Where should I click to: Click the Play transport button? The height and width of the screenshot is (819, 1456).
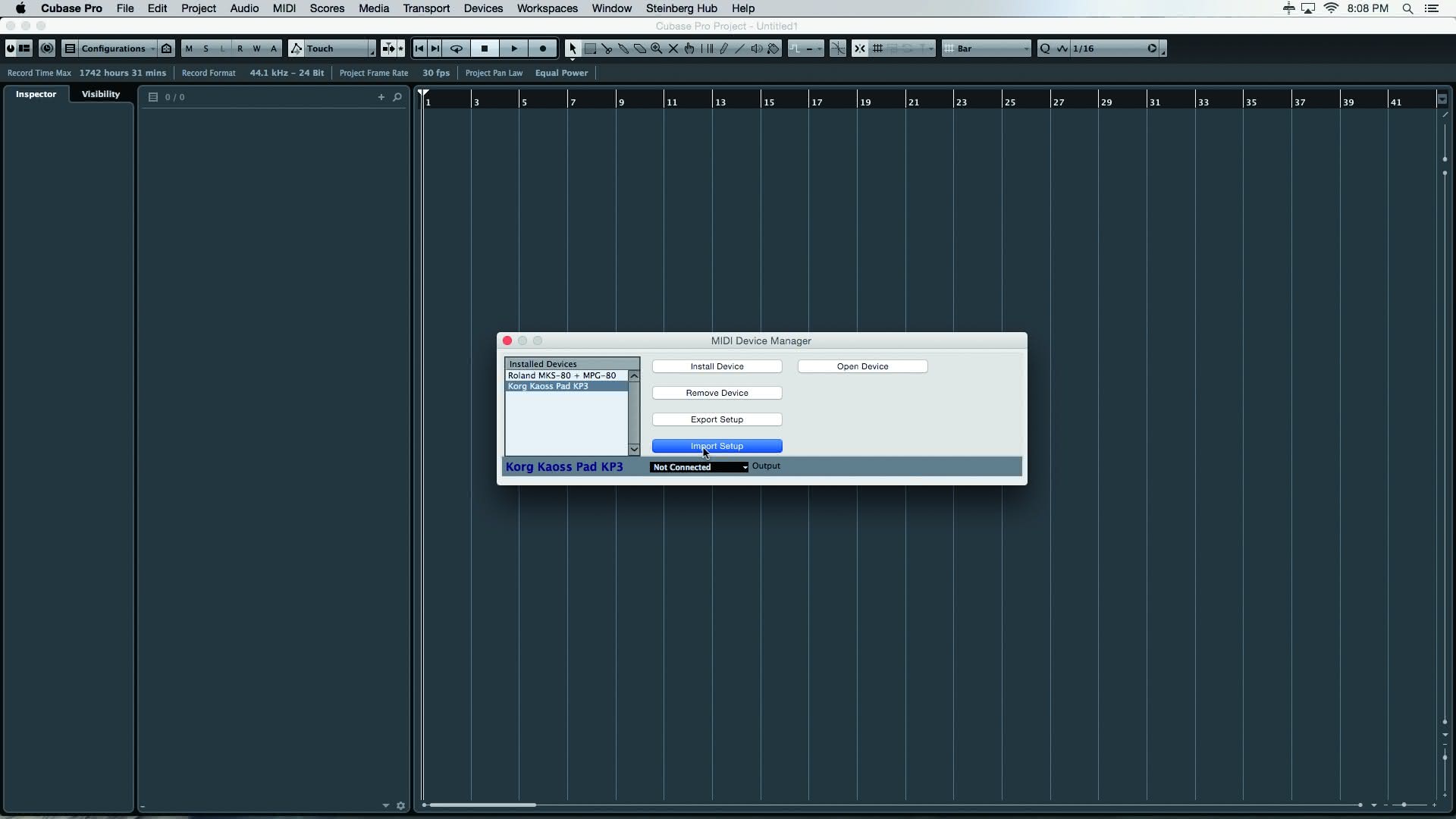pyautogui.click(x=514, y=49)
